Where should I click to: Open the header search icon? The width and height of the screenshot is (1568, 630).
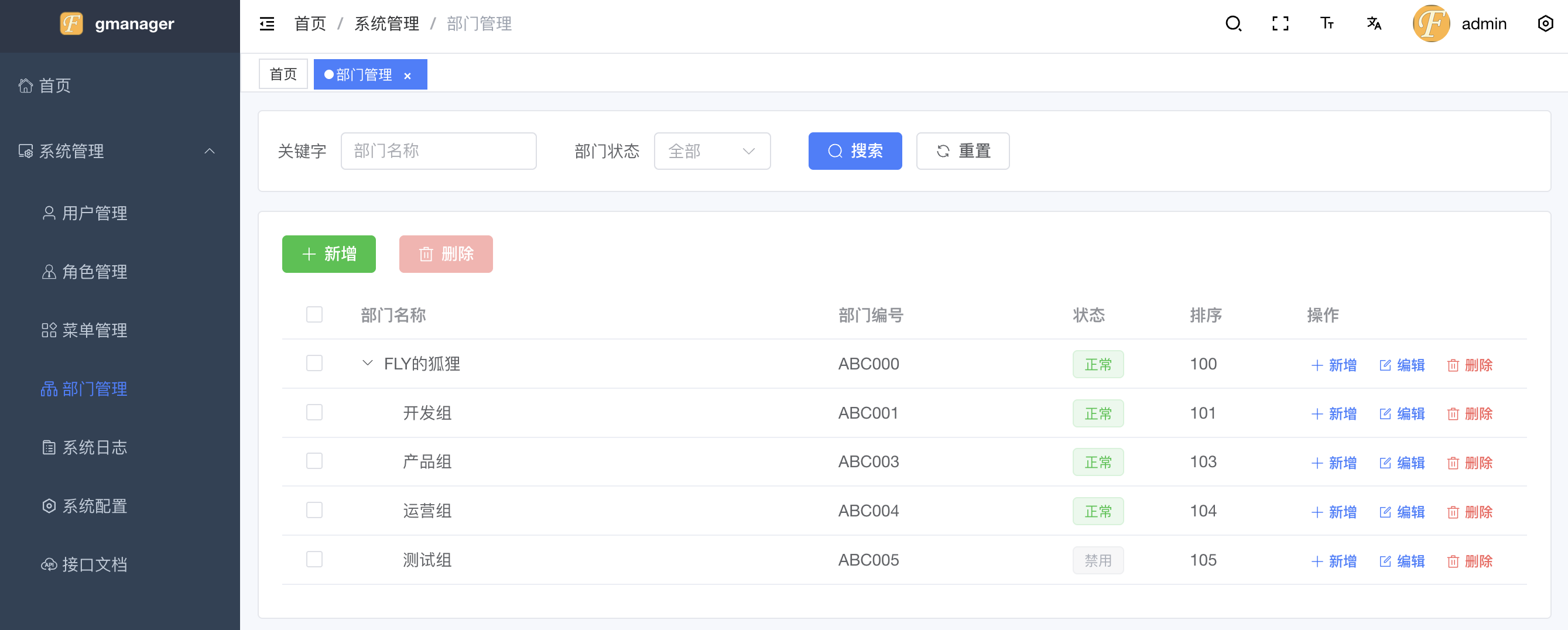click(x=1233, y=24)
